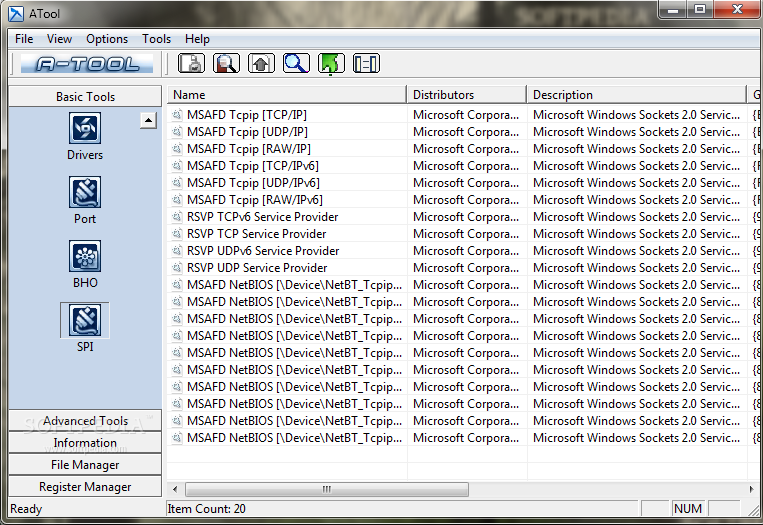This screenshot has width=763, height=525.
Task: Expand the Information section
Action: [x=85, y=442]
